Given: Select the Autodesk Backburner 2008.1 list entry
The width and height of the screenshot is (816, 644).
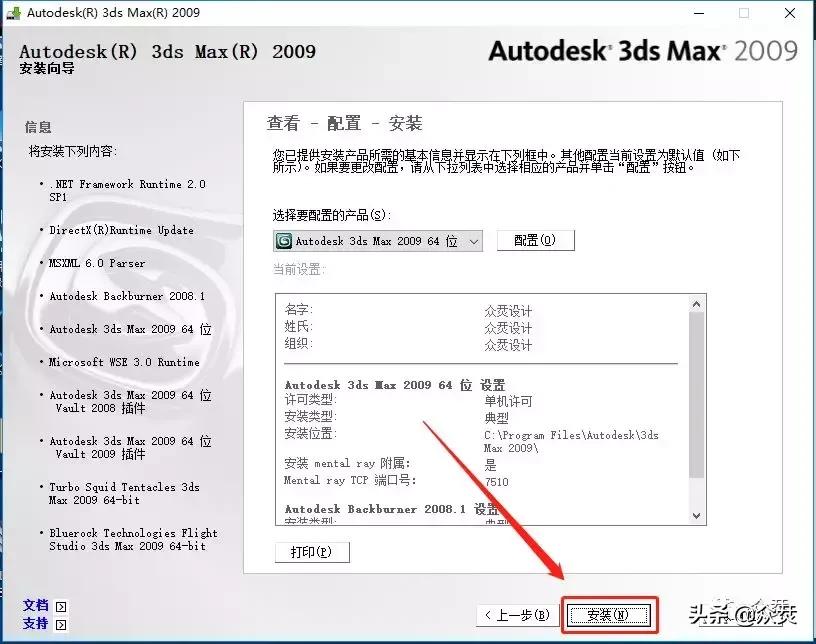Looking at the screenshot, I should (128, 296).
